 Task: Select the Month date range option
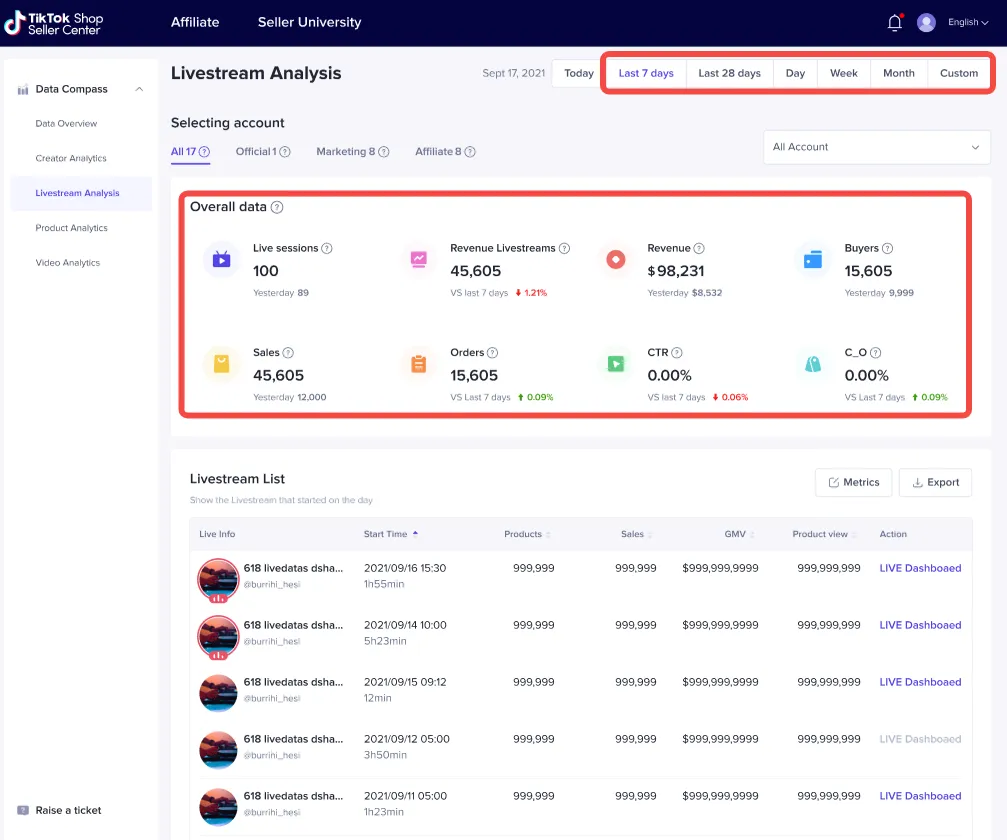click(x=898, y=73)
